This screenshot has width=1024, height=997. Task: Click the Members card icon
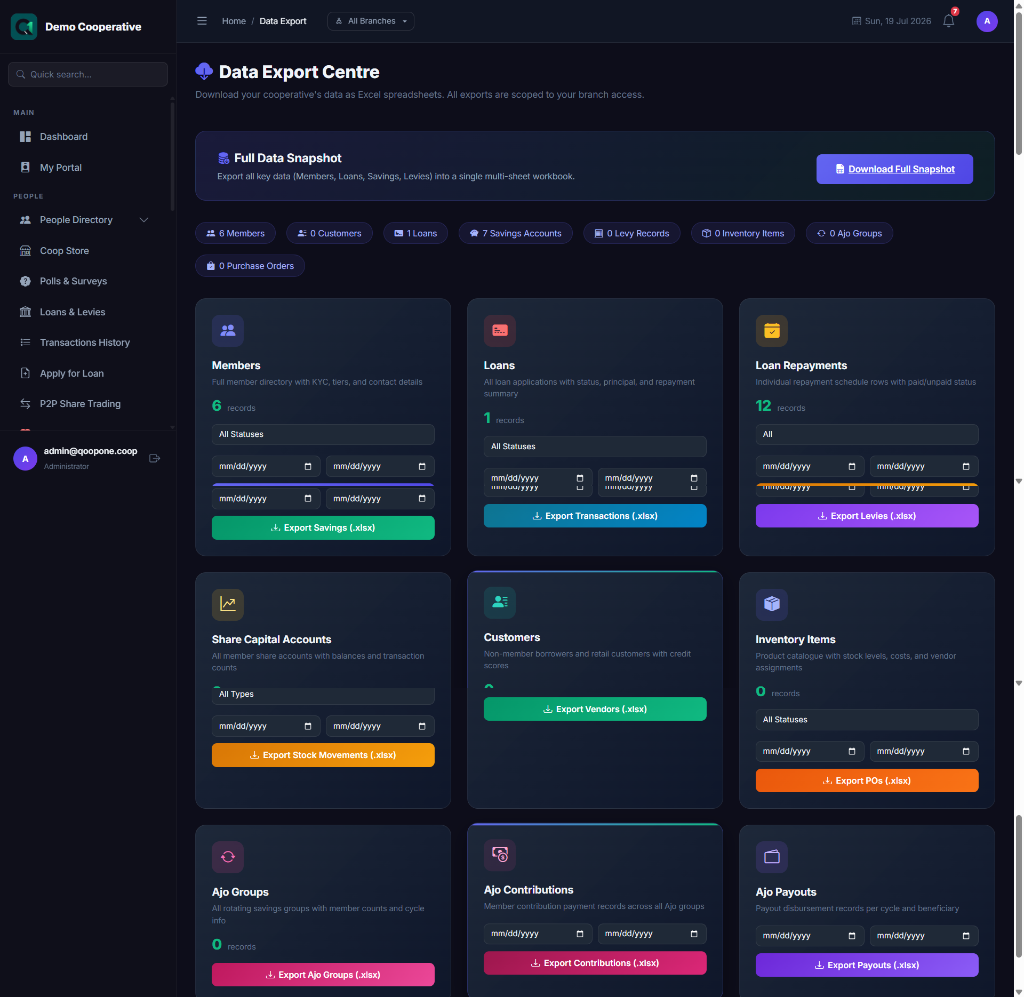point(228,331)
